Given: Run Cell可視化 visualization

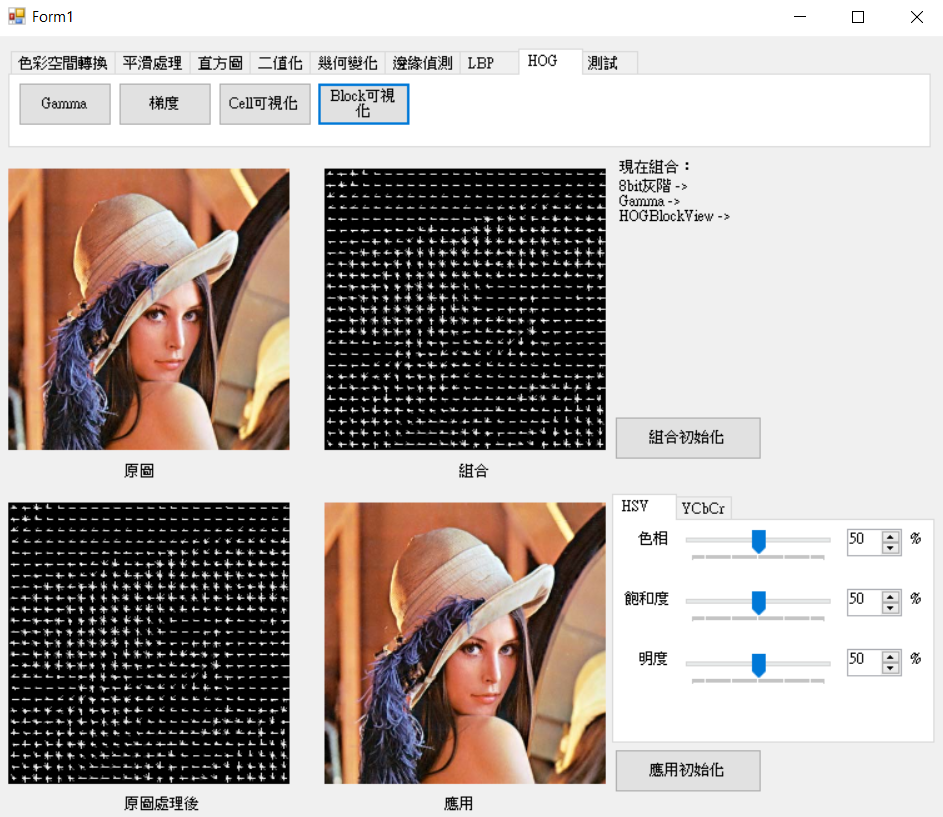Looking at the screenshot, I should [265, 104].
